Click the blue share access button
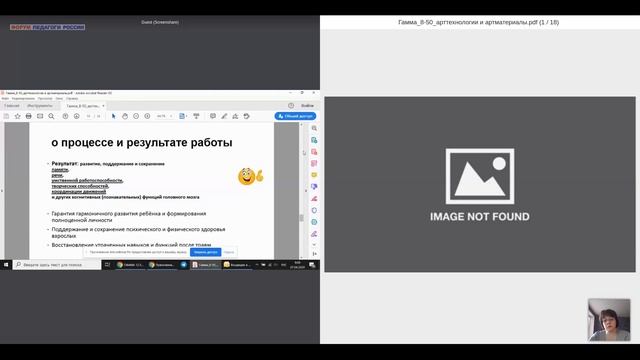Screen dimensions: 640x360 tap(296, 116)
